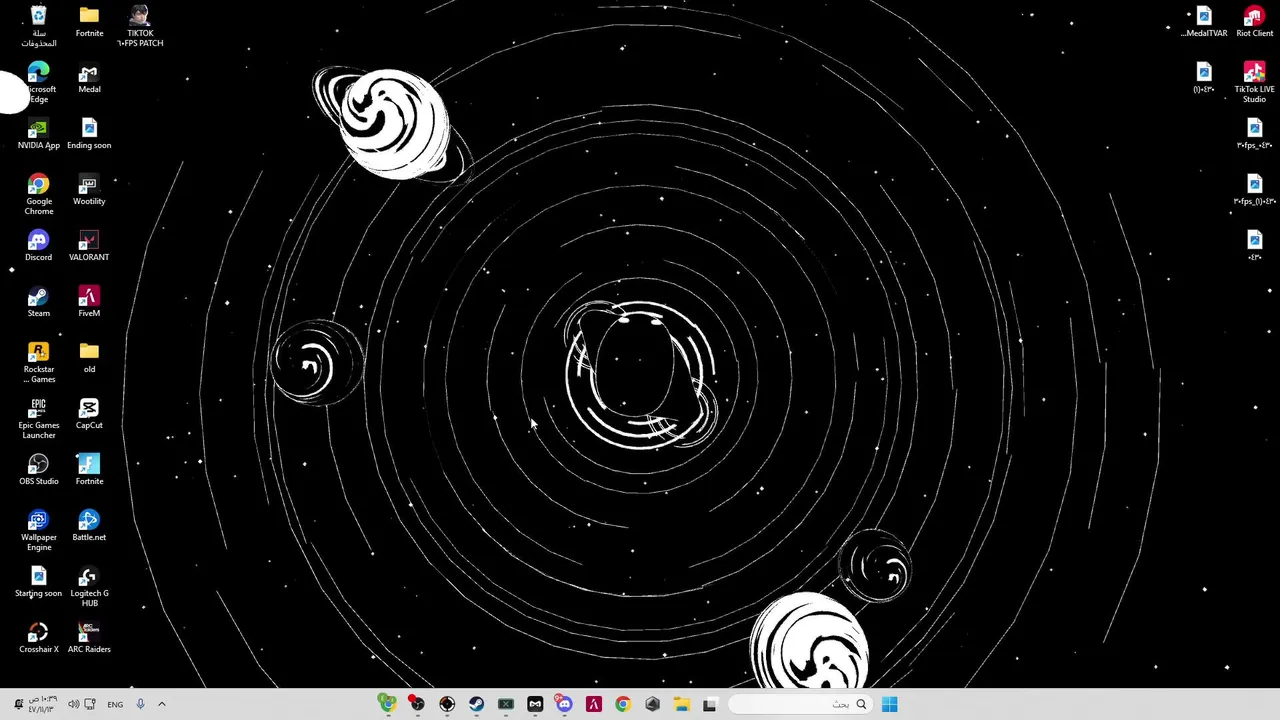Launch Crosshair X desktop shortcut
This screenshot has width=1280, height=720.
pos(38,638)
